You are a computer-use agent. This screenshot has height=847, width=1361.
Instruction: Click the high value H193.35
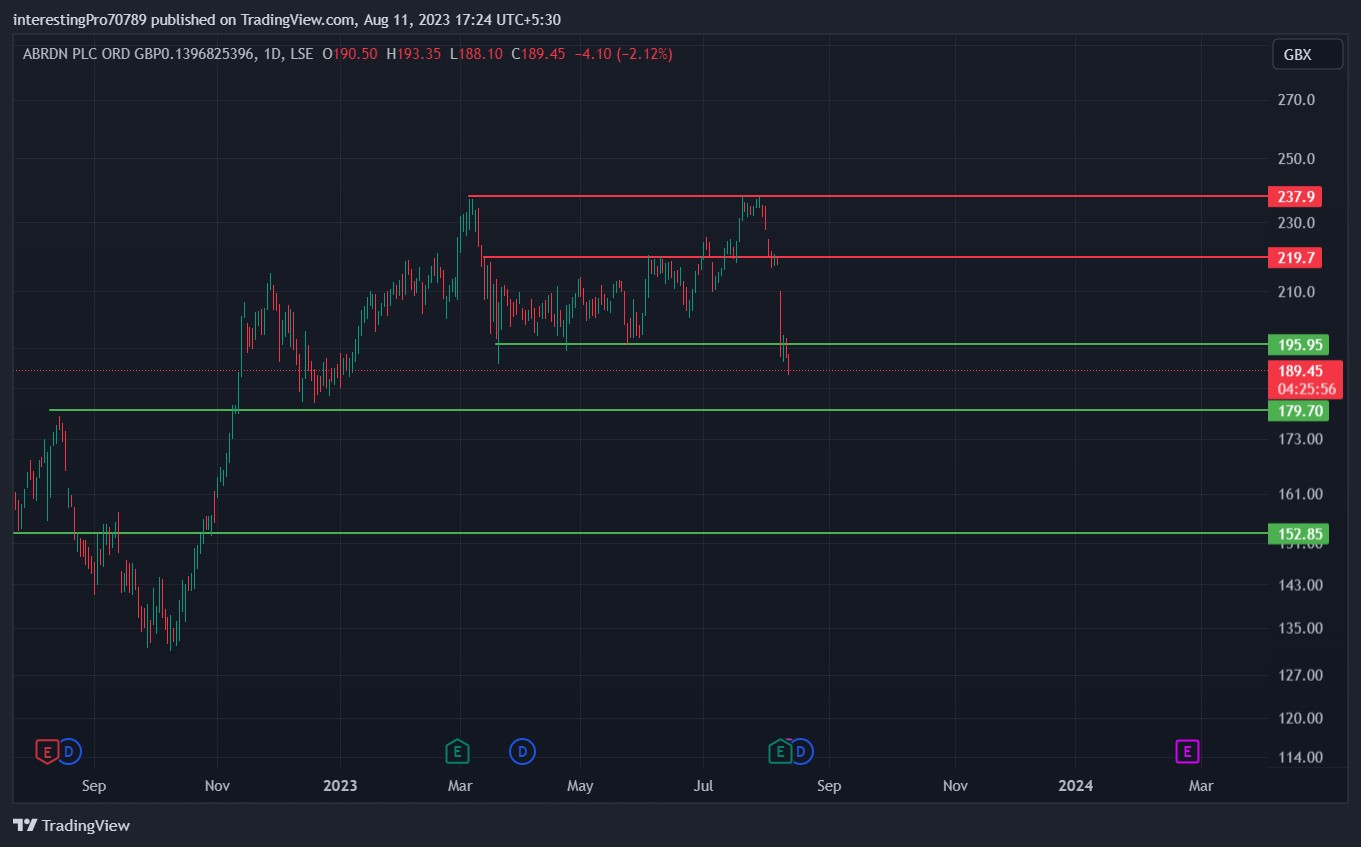tap(414, 54)
